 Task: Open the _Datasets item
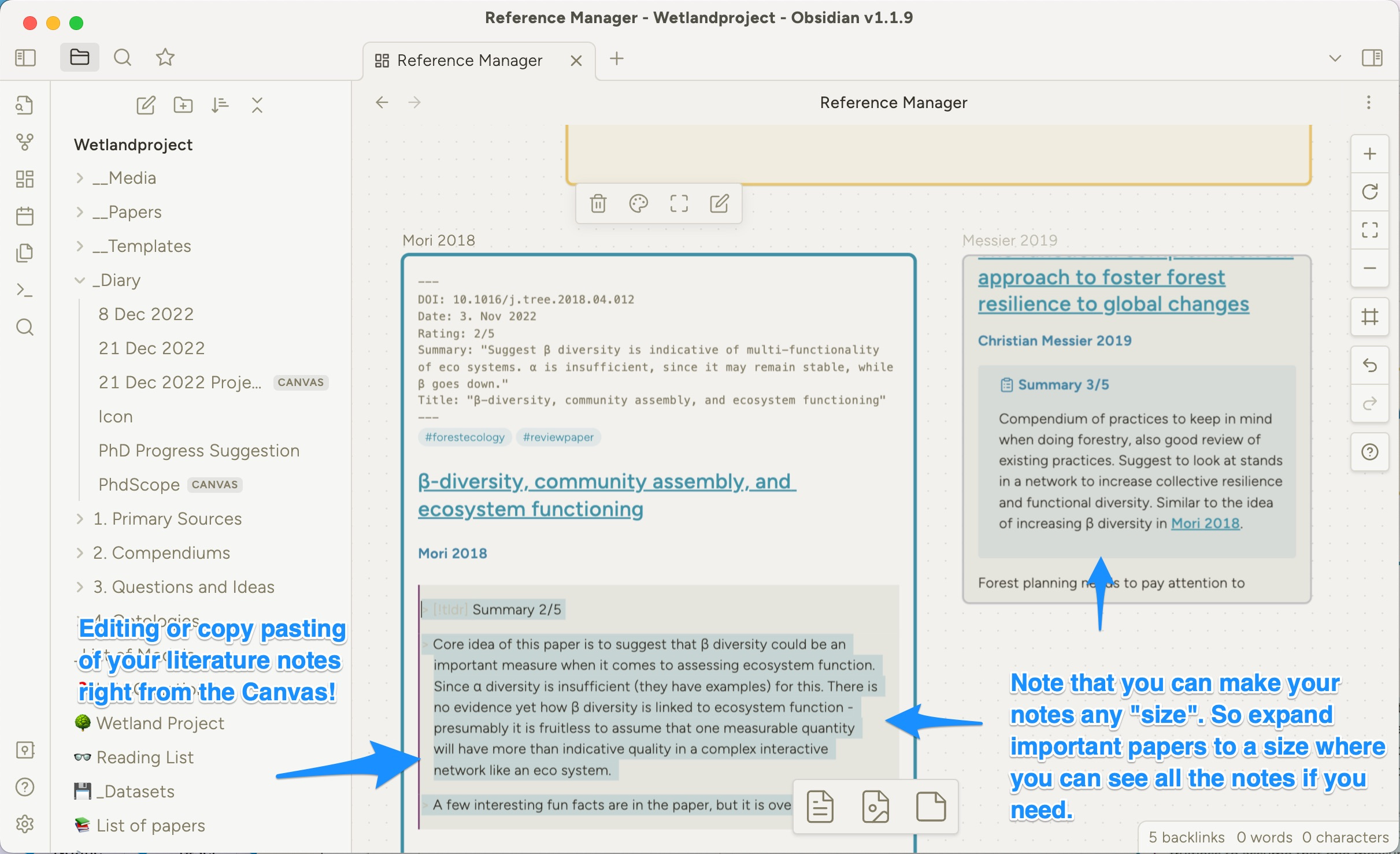(125, 792)
